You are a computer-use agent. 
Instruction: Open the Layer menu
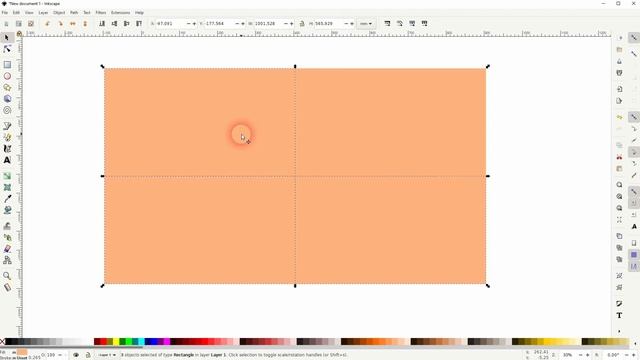(x=43, y=13)
